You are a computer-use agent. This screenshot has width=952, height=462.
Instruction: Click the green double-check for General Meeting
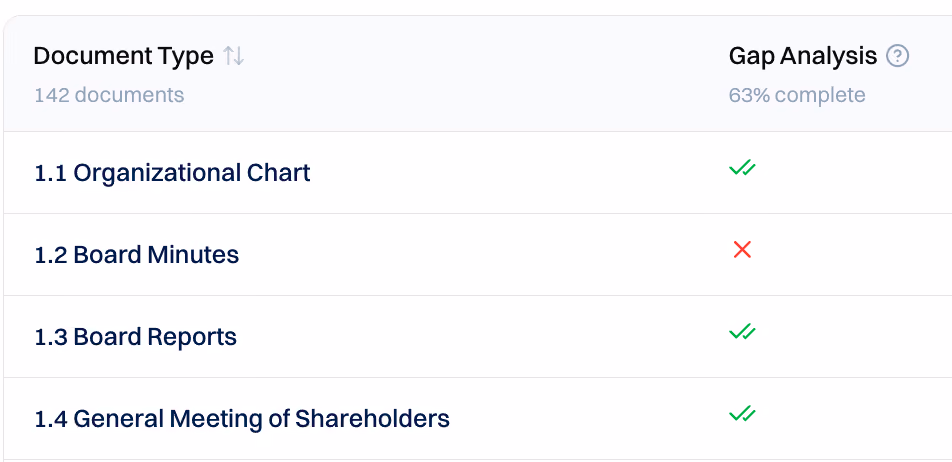[x=742, y=414]
